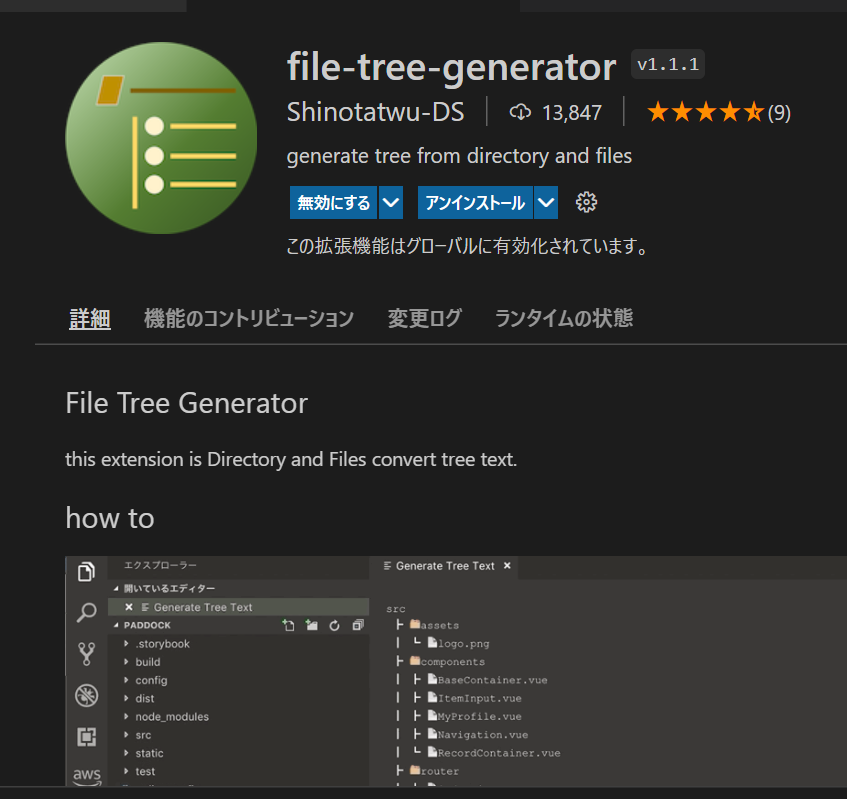Click the debug bug icon in screenshot
Screen dimensions: 847x799
tap(86, 695)
